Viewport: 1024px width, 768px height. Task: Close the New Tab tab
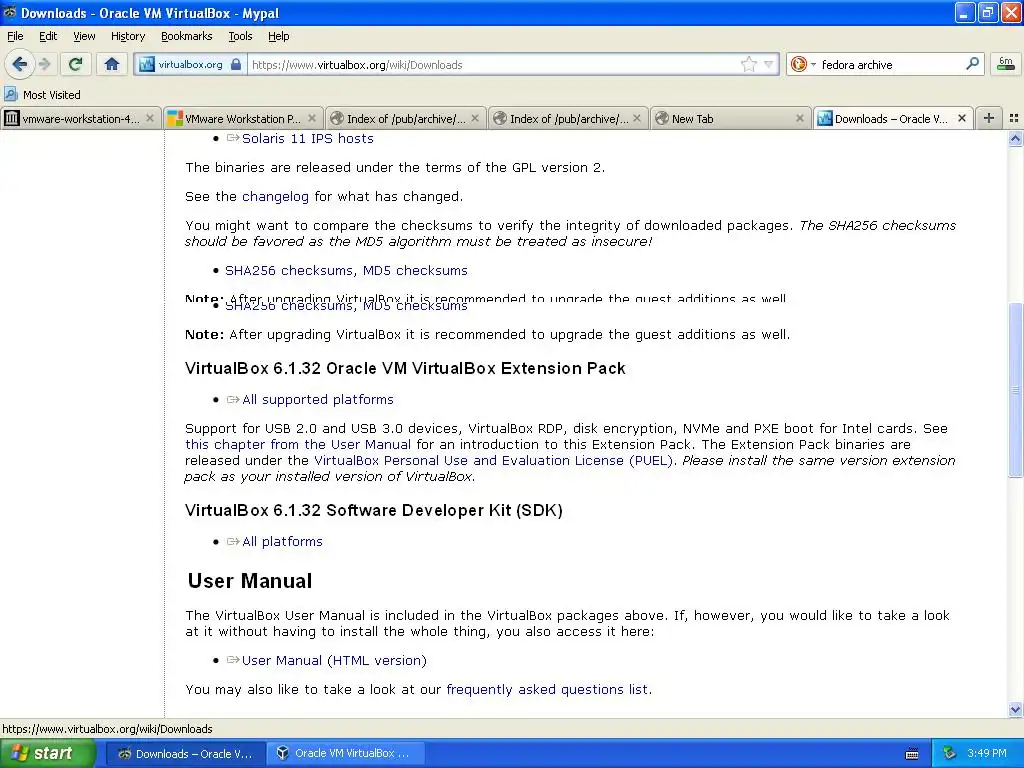click(800, 118)
